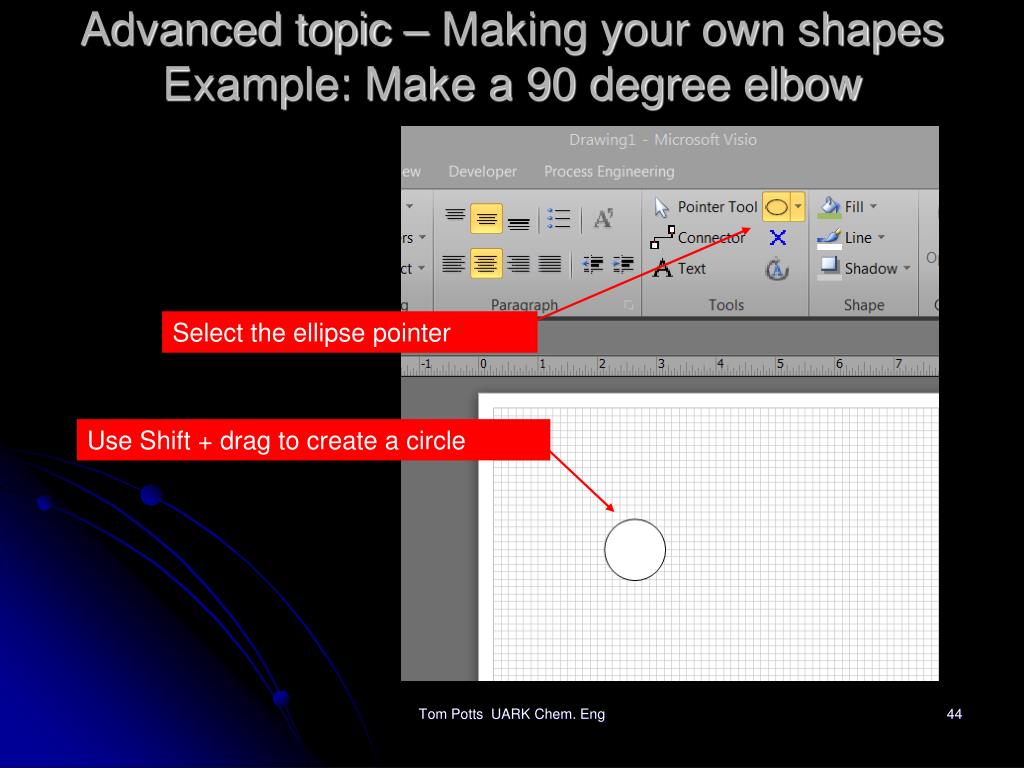The image size is (1024, 768).
Task: Click the horizontal ruler at mark 3
Action: point(660,365)
